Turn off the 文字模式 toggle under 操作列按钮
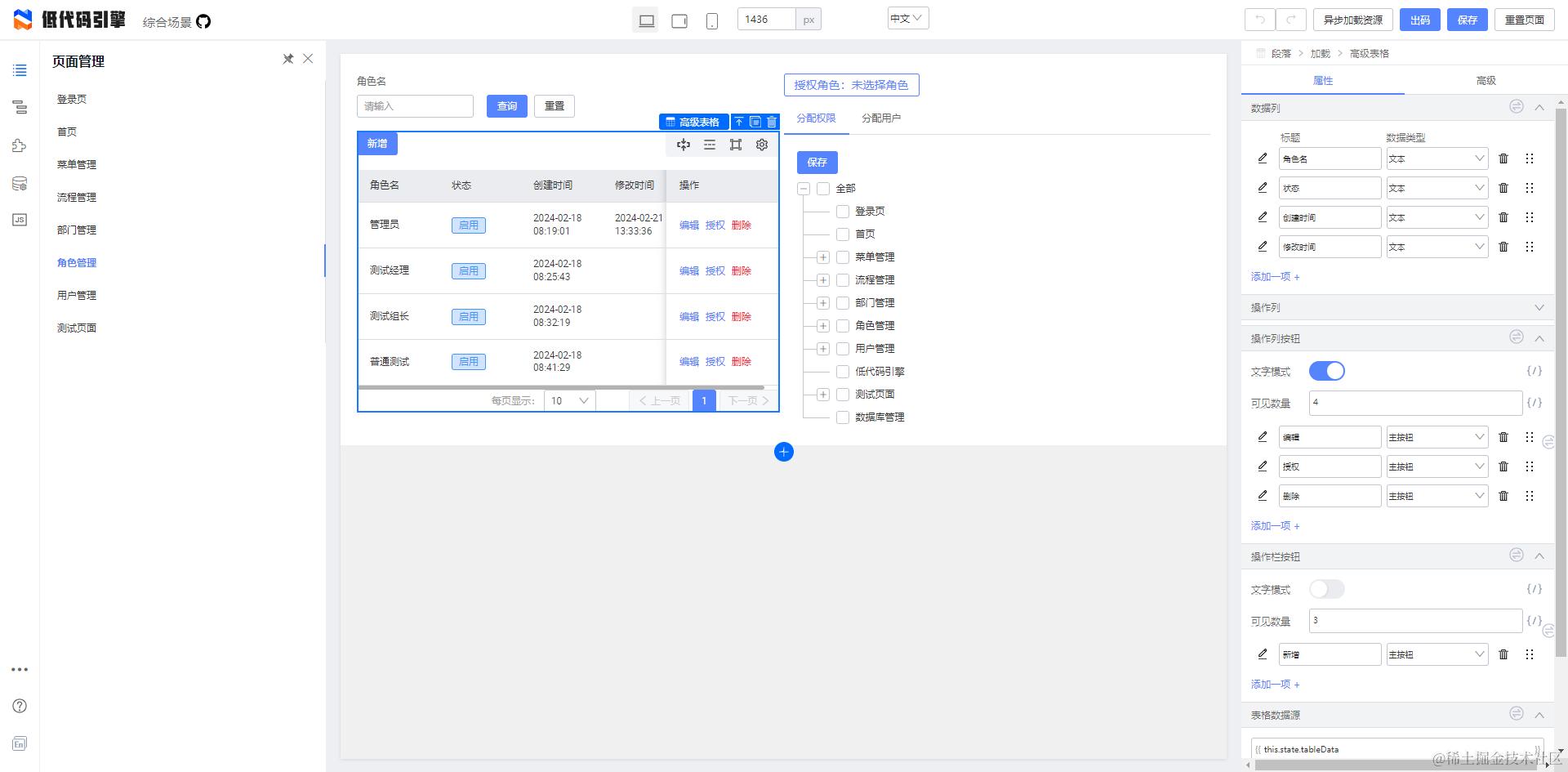Image resolution: width=1568 pixels, height=772 pixels. 1326,371
